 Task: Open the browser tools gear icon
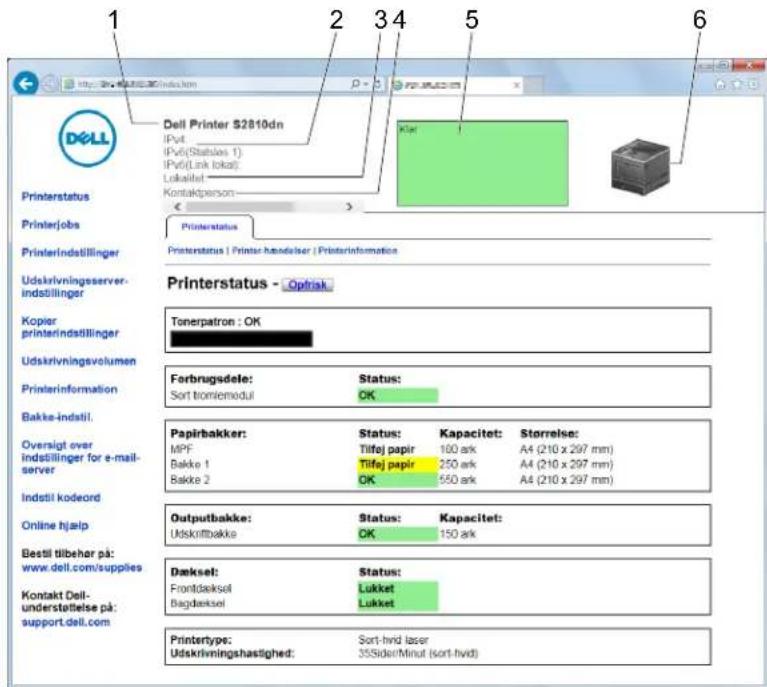click(753, 85)
